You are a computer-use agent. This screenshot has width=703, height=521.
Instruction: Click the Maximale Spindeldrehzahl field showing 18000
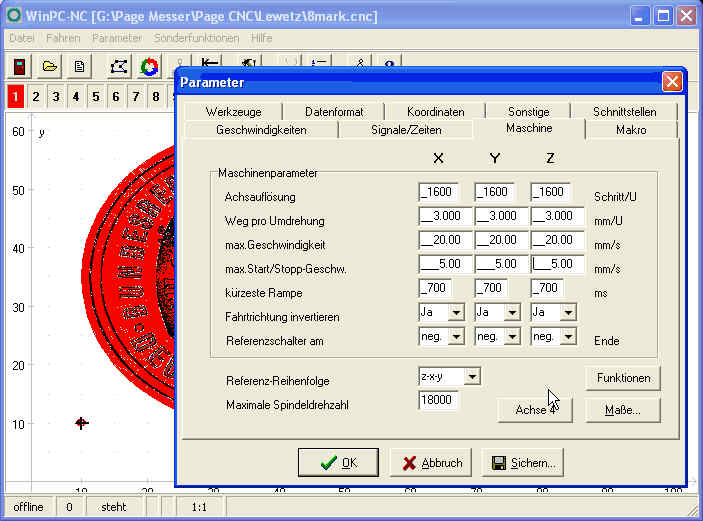click(x=438, y=400)
